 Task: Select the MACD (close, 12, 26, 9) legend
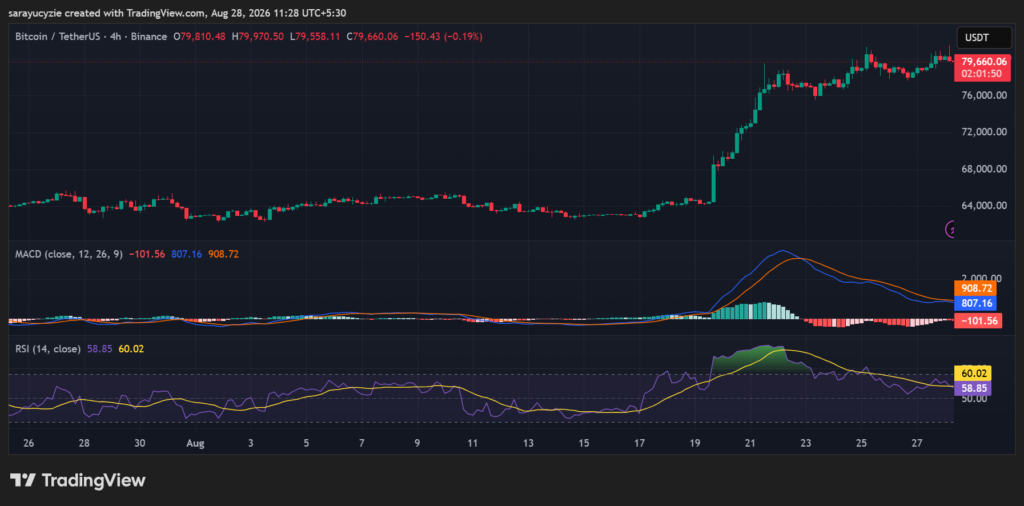pyautogui.click(x=69, y=254)
